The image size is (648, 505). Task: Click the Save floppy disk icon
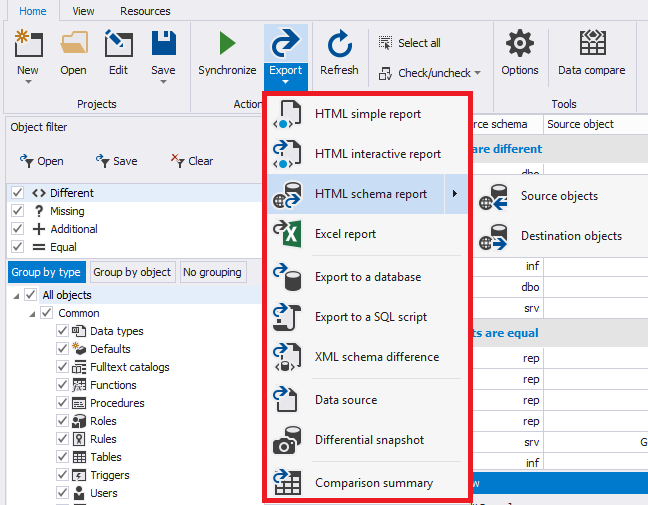[164, 43]
